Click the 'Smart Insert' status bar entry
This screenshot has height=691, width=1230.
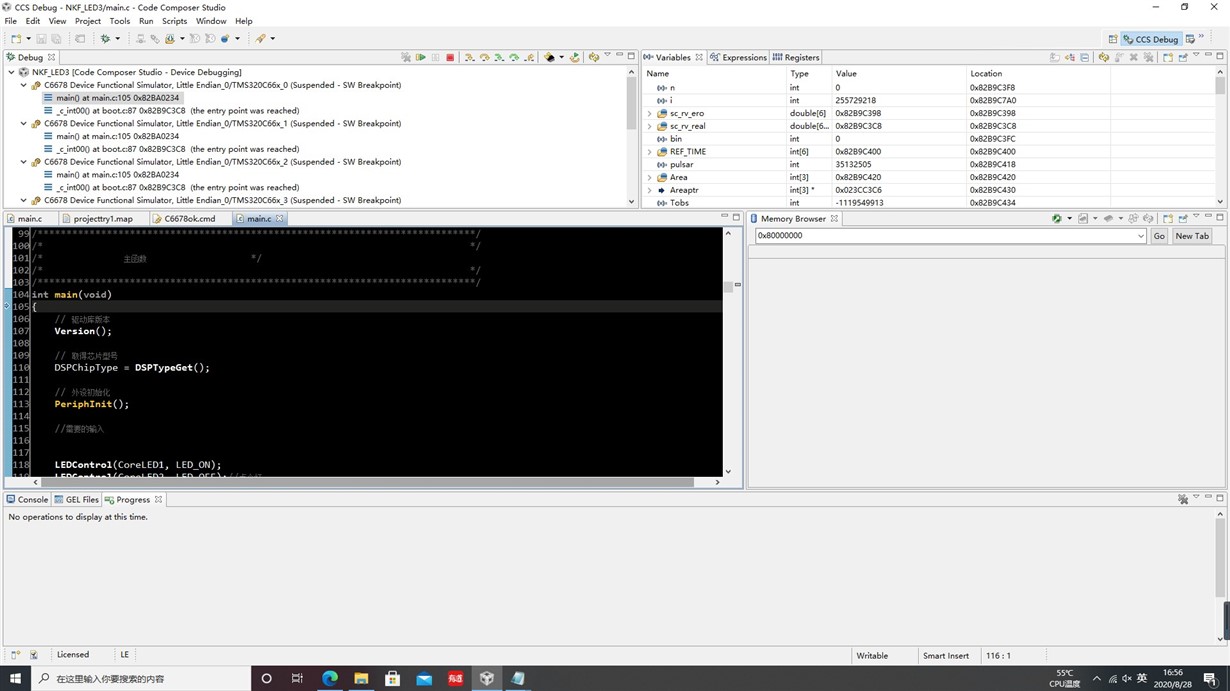pos(946,655)
